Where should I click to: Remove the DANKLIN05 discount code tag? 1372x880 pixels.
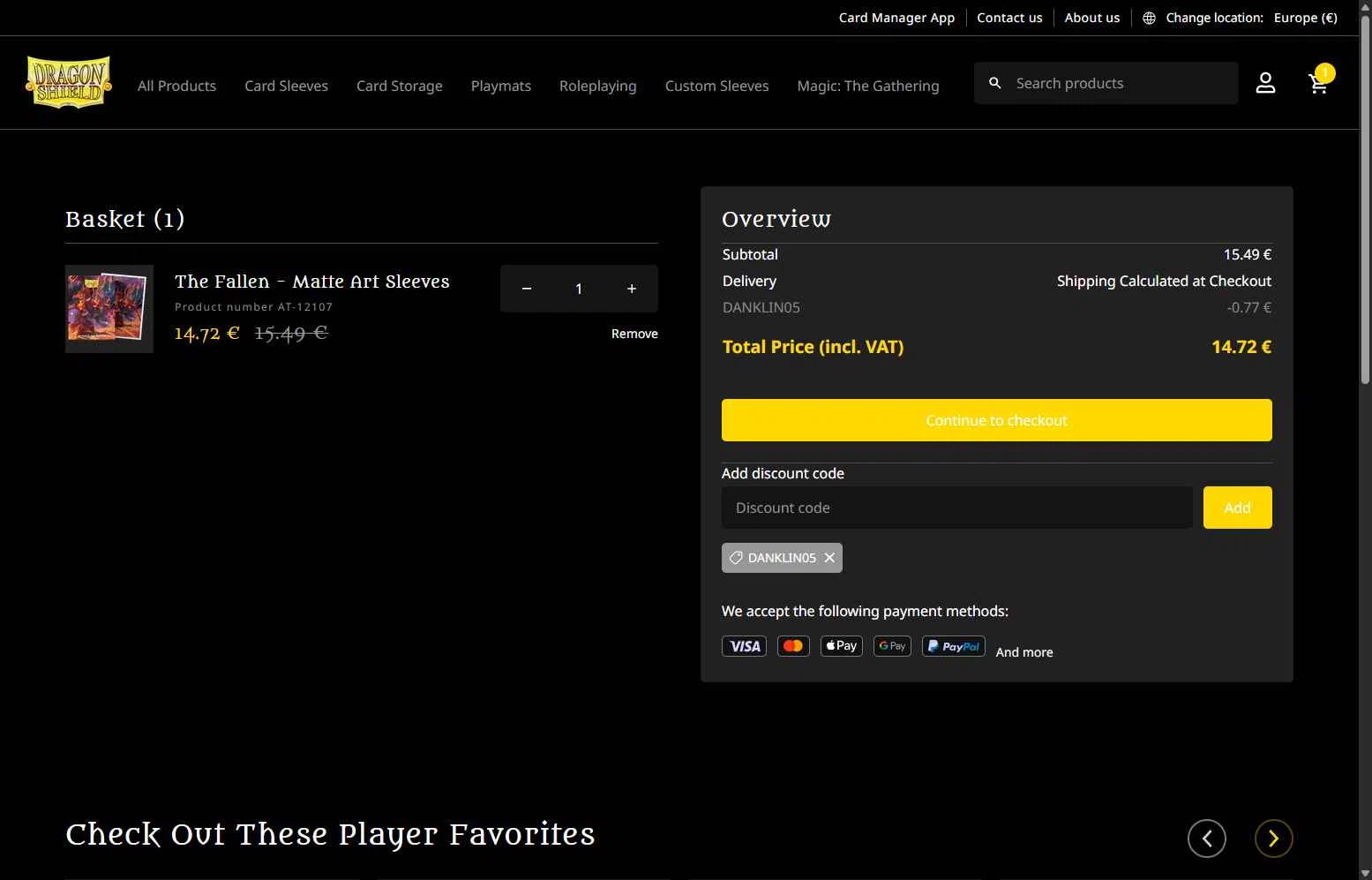pyautogui.click(x=829, y=558)
